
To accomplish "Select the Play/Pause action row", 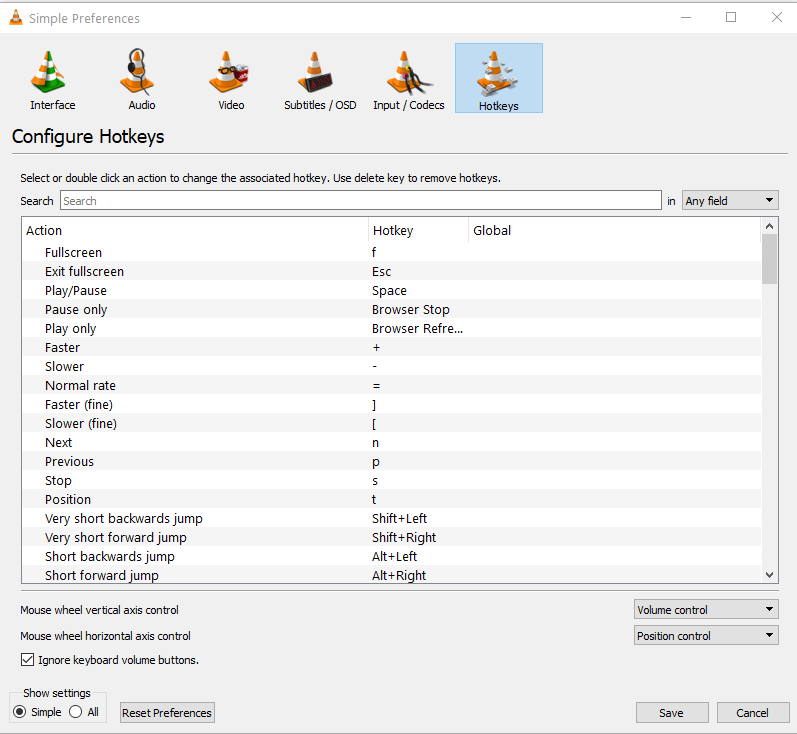I will pos(391,290).
